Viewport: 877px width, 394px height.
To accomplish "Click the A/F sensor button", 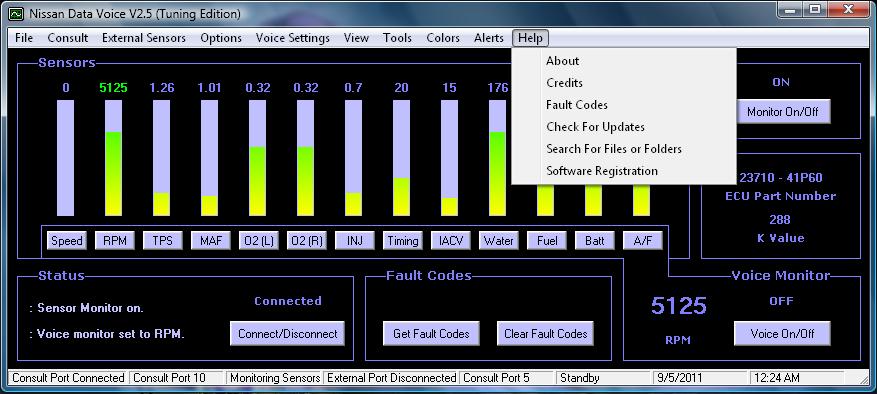I will pos(643,241).
